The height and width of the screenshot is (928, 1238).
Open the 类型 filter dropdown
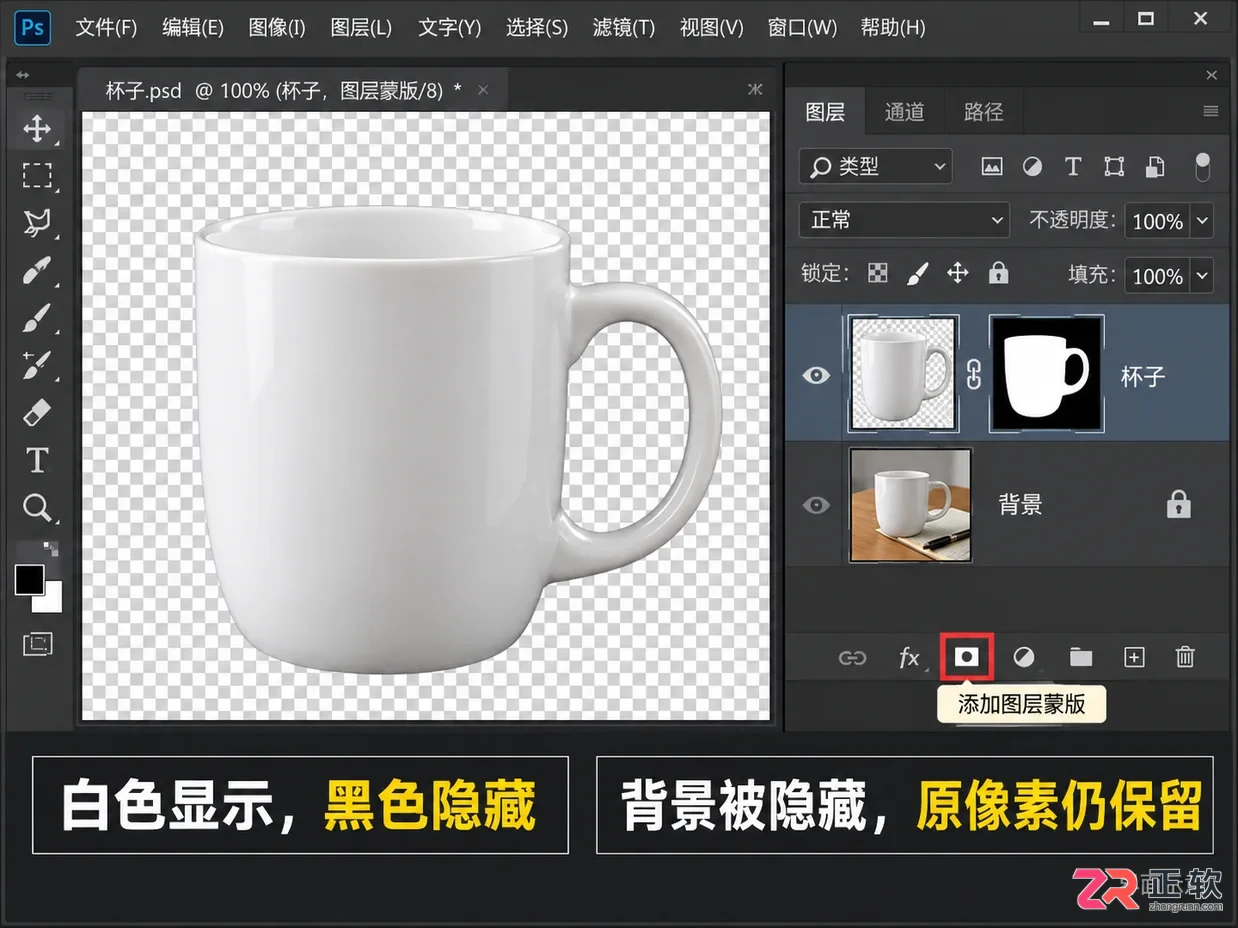coord(876,167)
